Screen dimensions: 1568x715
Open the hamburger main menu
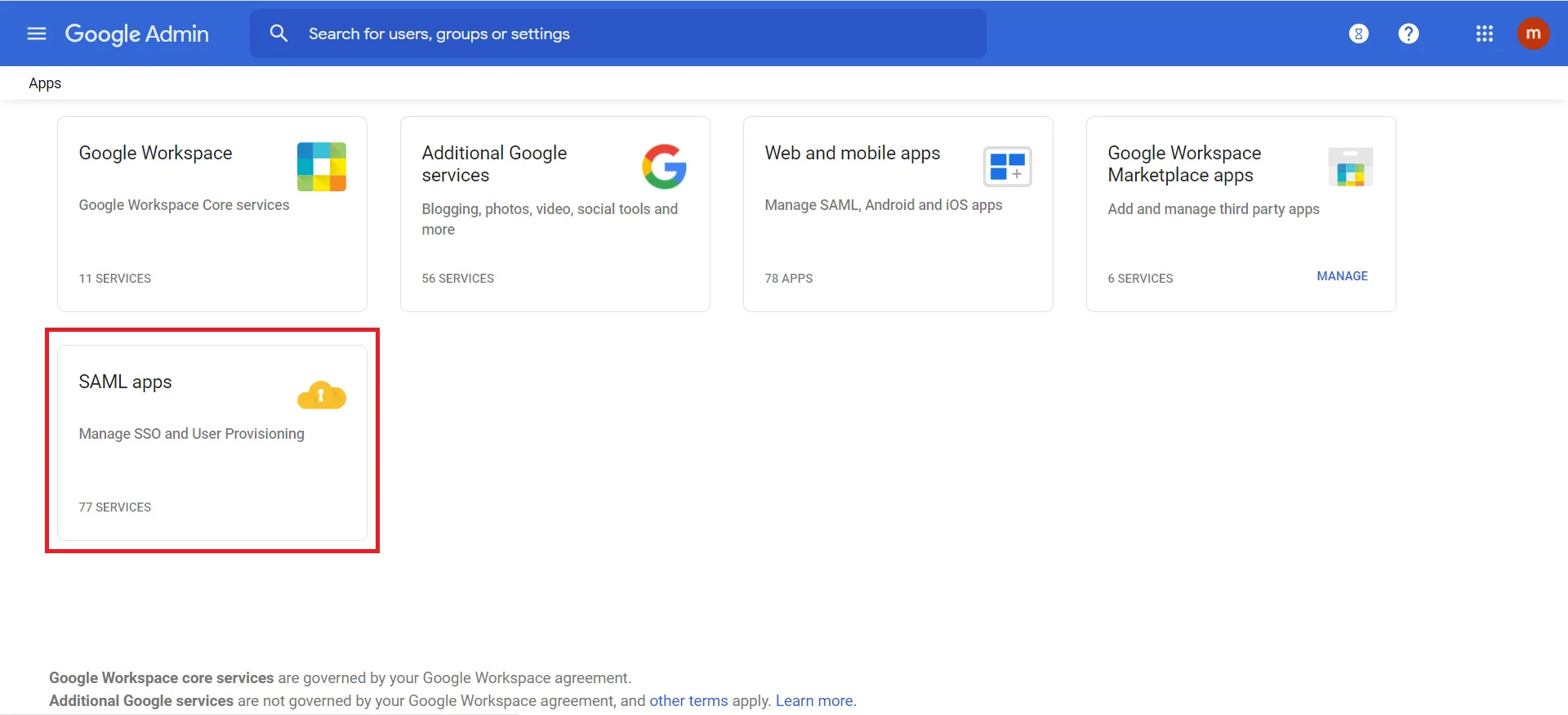[x=37, y=34]
